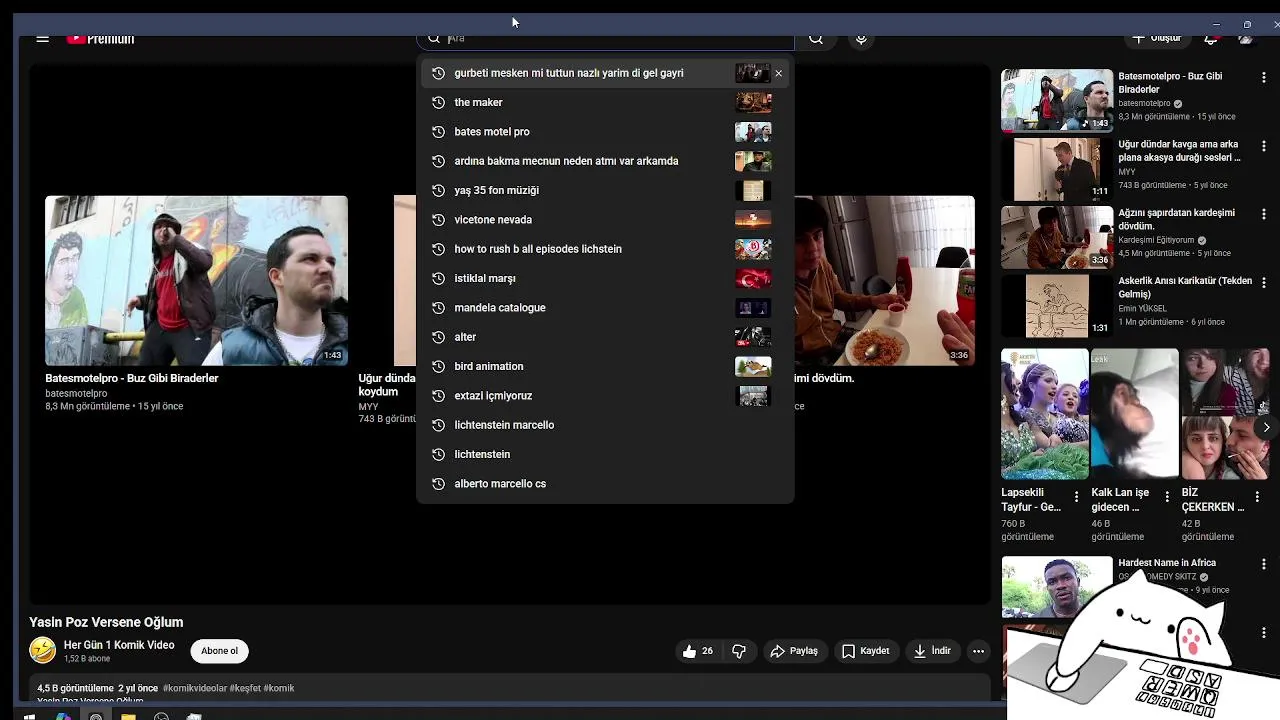Remove 'gurbeti mesken mi tuttun' suggestion with X

pyautogui.click(x=778, y=73)
